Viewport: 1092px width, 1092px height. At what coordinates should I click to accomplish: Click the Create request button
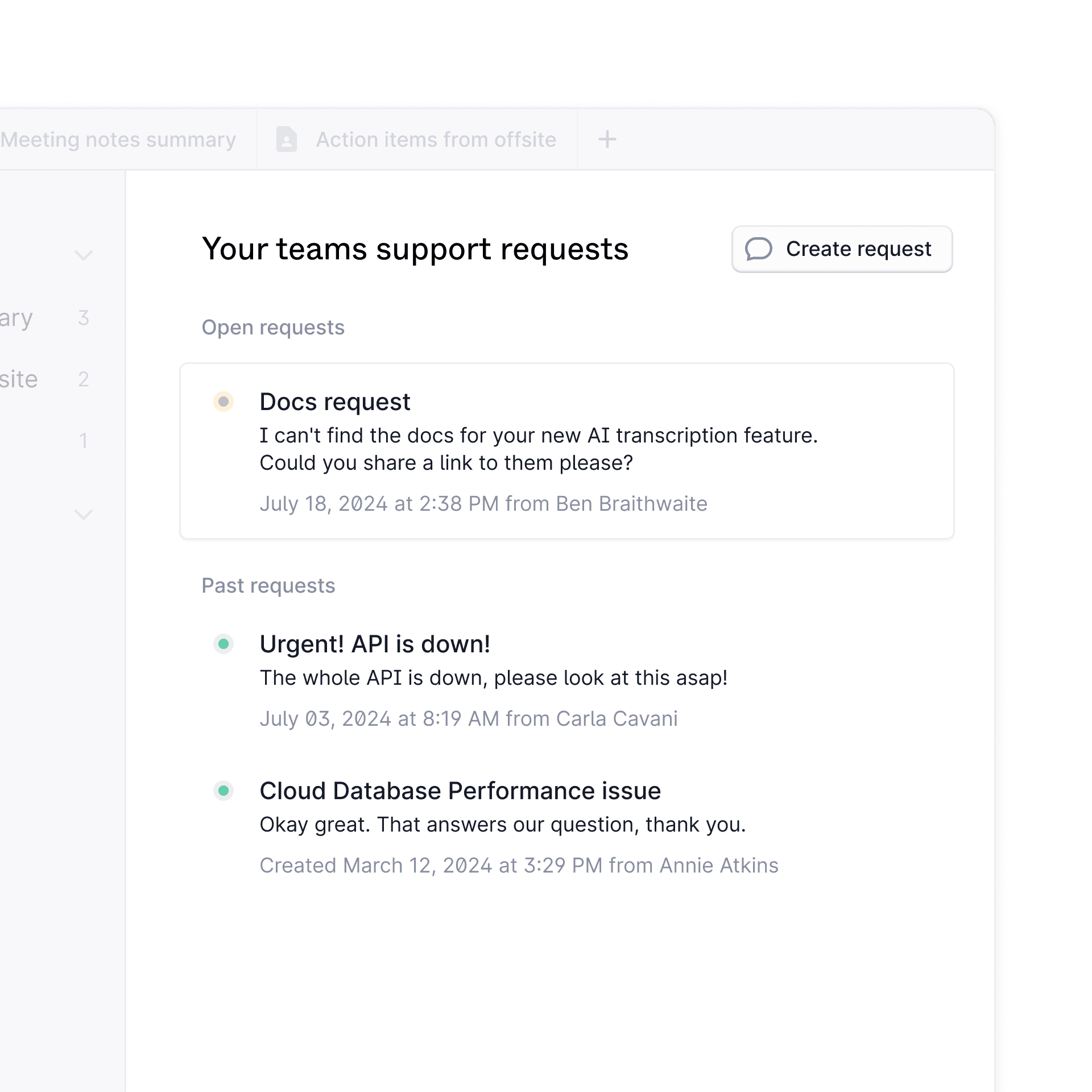[x=841, y=249]
